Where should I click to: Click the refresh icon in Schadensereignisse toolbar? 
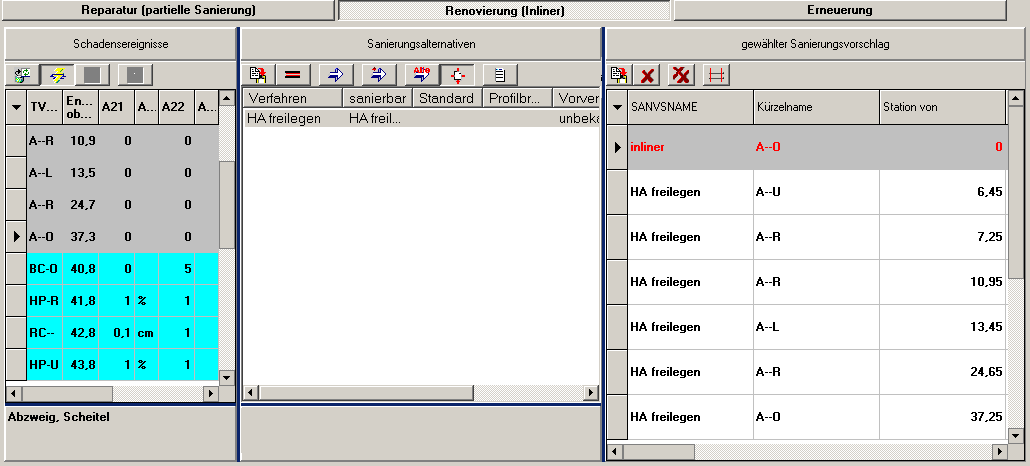point(22,74)
